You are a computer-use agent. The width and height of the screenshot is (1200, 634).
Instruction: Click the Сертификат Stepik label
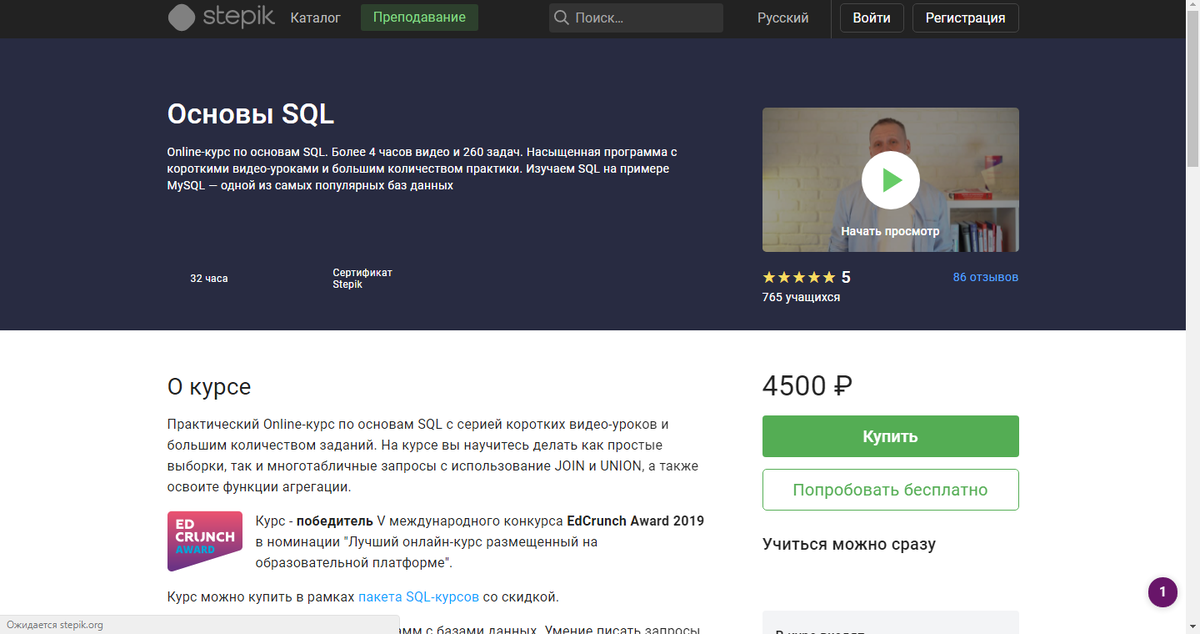[362, 278]
